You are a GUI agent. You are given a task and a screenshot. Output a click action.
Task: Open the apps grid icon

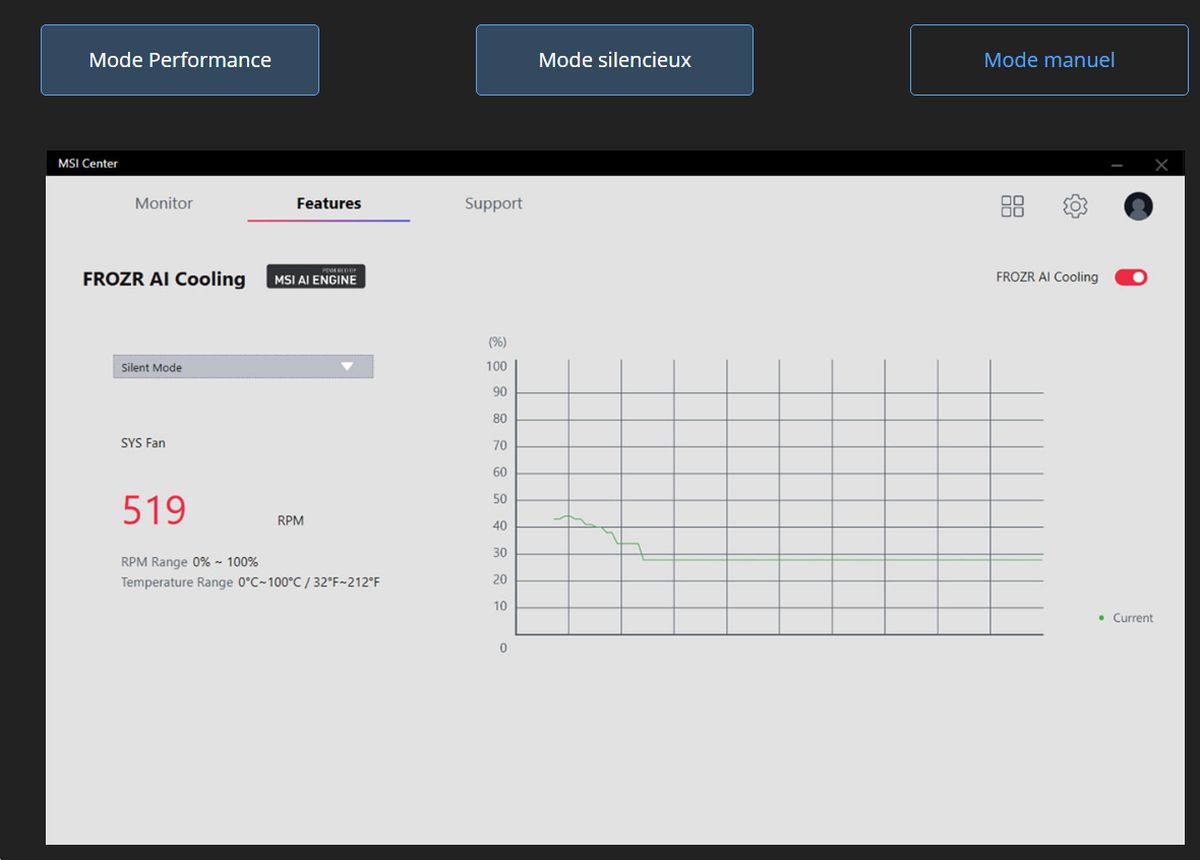(1013, 206)
